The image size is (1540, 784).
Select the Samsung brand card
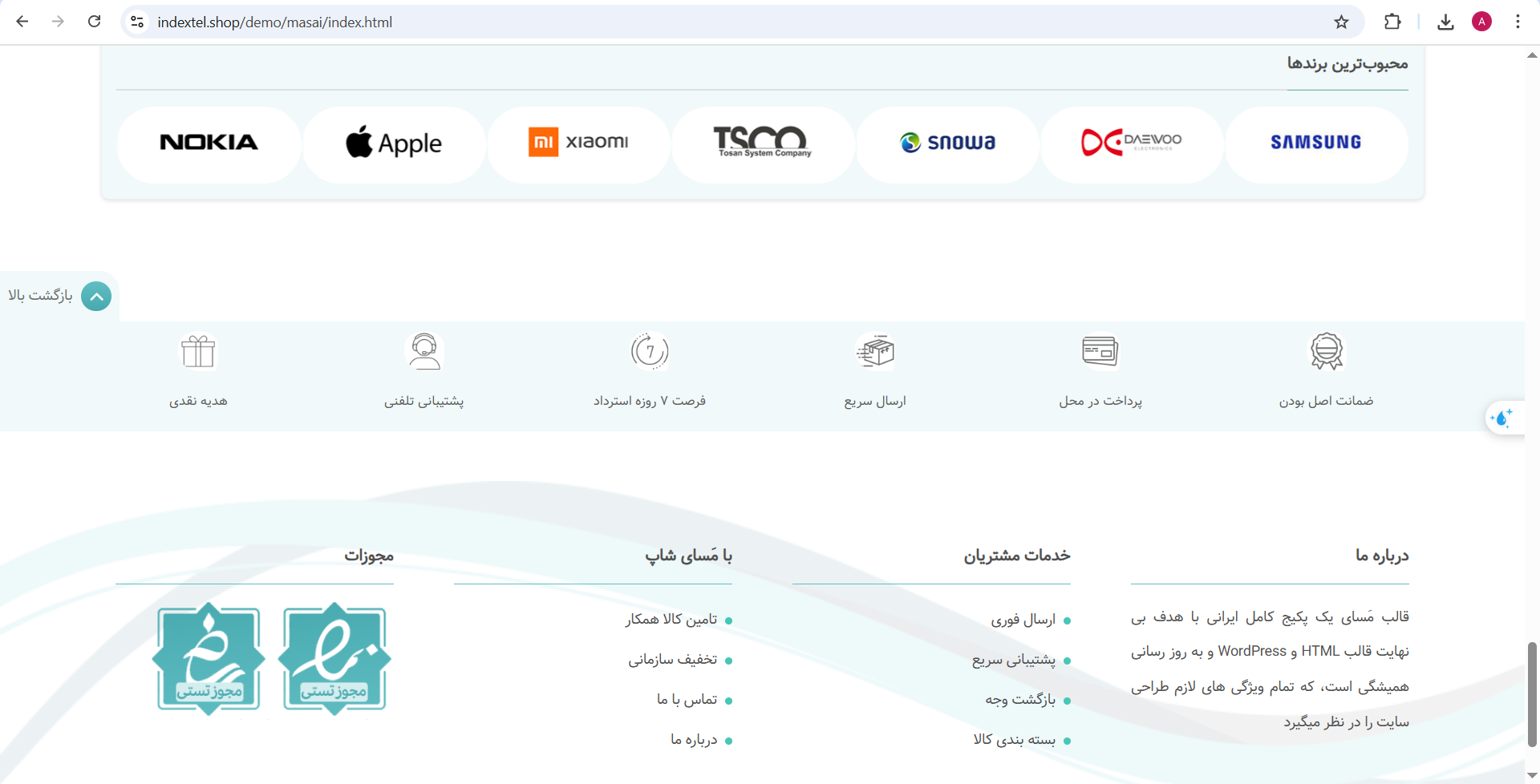pos(1315,143)
